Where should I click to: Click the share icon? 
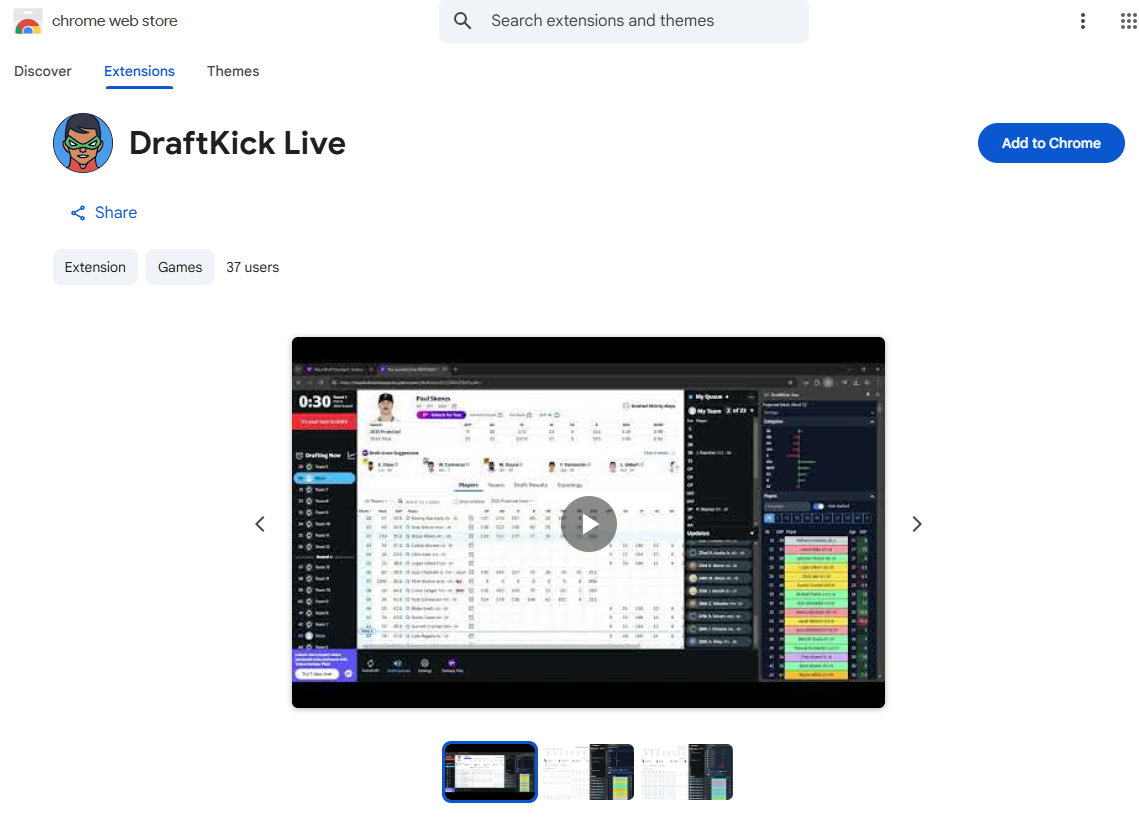(x=78, y=213)
